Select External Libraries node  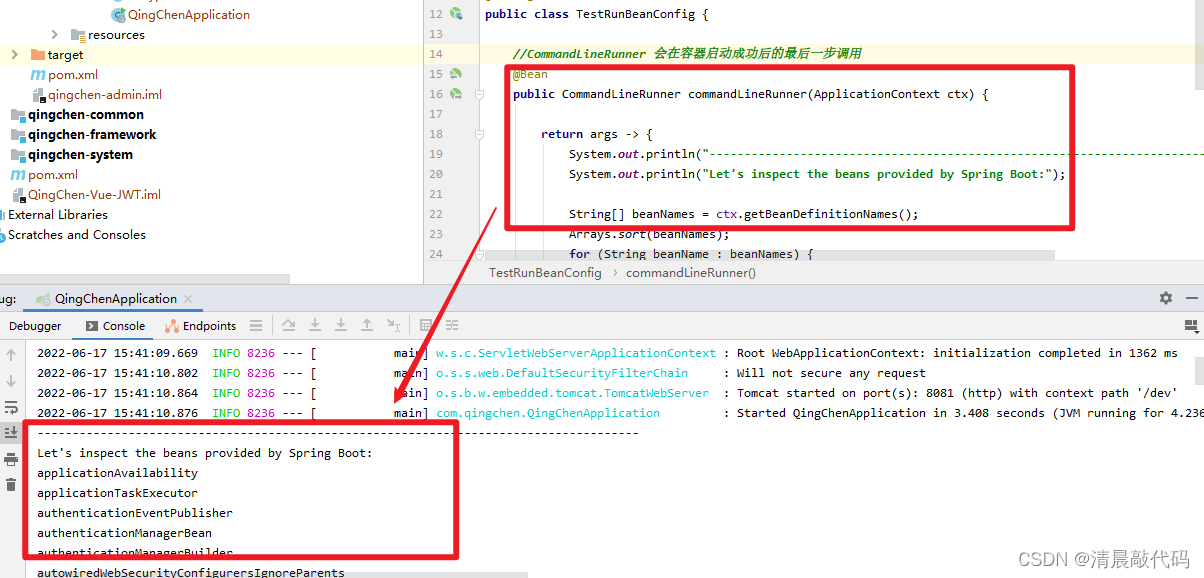click(58, 215)
